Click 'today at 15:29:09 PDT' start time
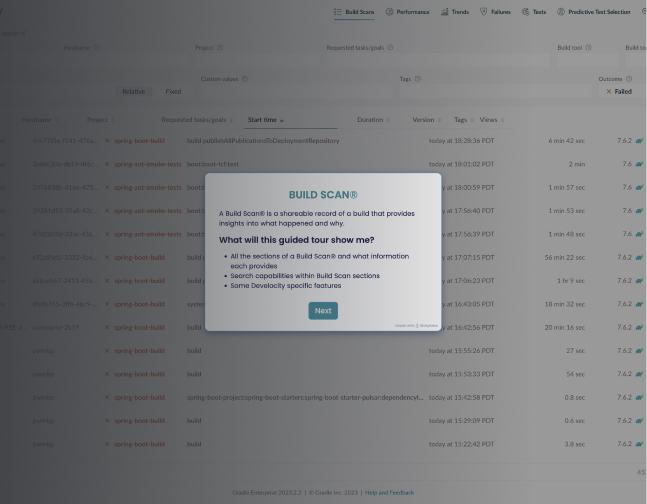This screenshot has height=504, width=647. (461, 421)
